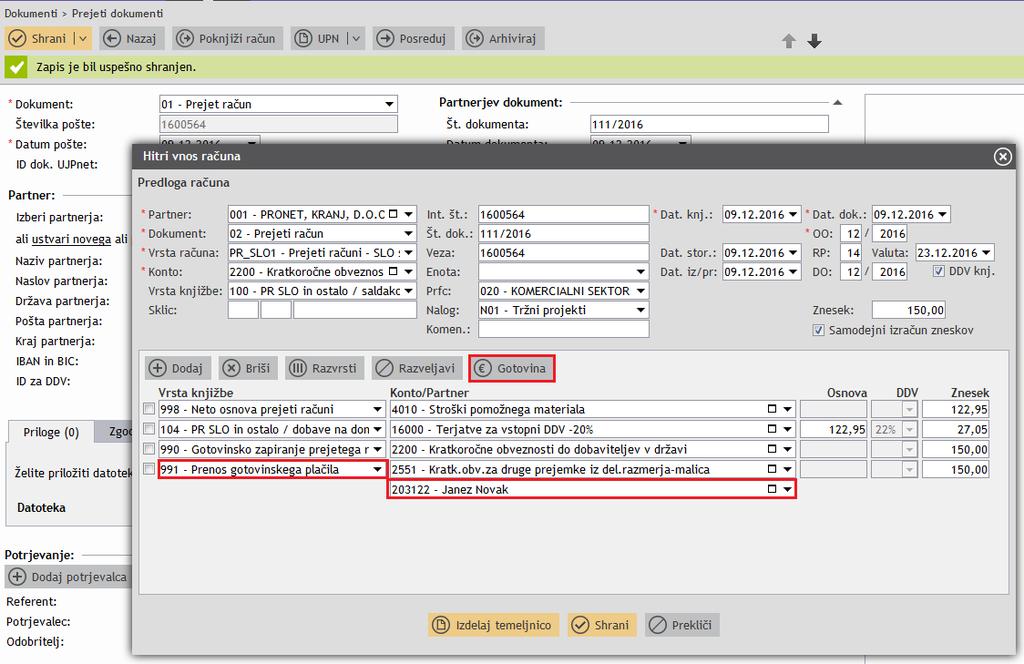Screen dimensions: 1024x664
Task: Open the Dat. iz/pr date dropdown
Action: pyautogui.click(x=793, y=272)
